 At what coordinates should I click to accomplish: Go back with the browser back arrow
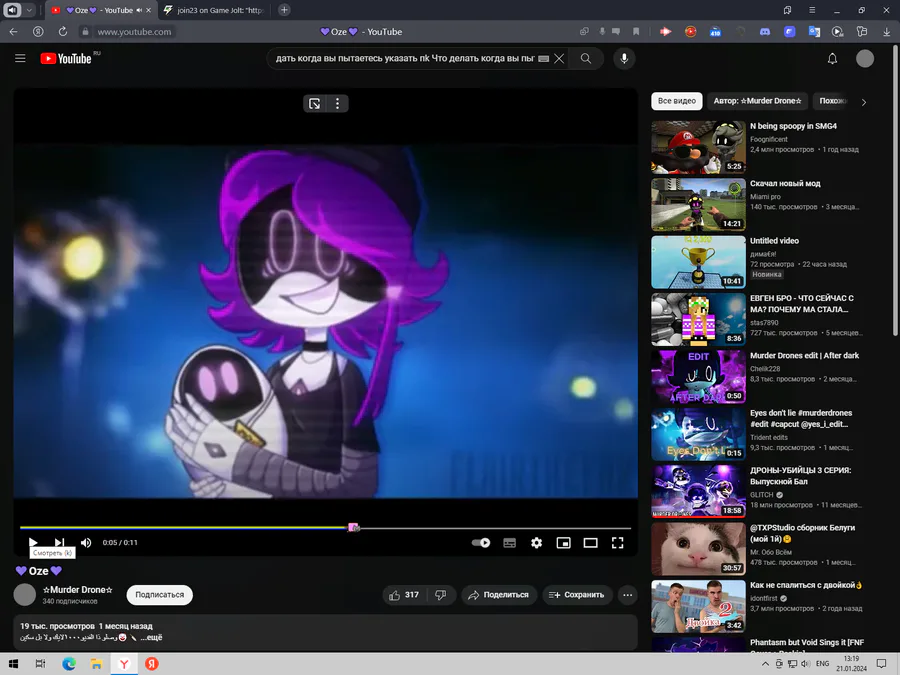[x=13, y=32]
